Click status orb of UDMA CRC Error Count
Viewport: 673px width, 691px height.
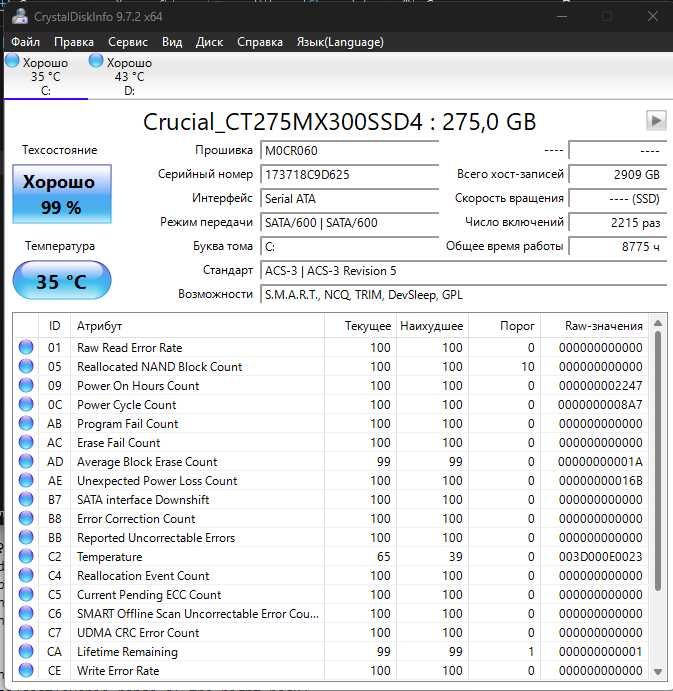pyautogui.click(x=26, y=632)
